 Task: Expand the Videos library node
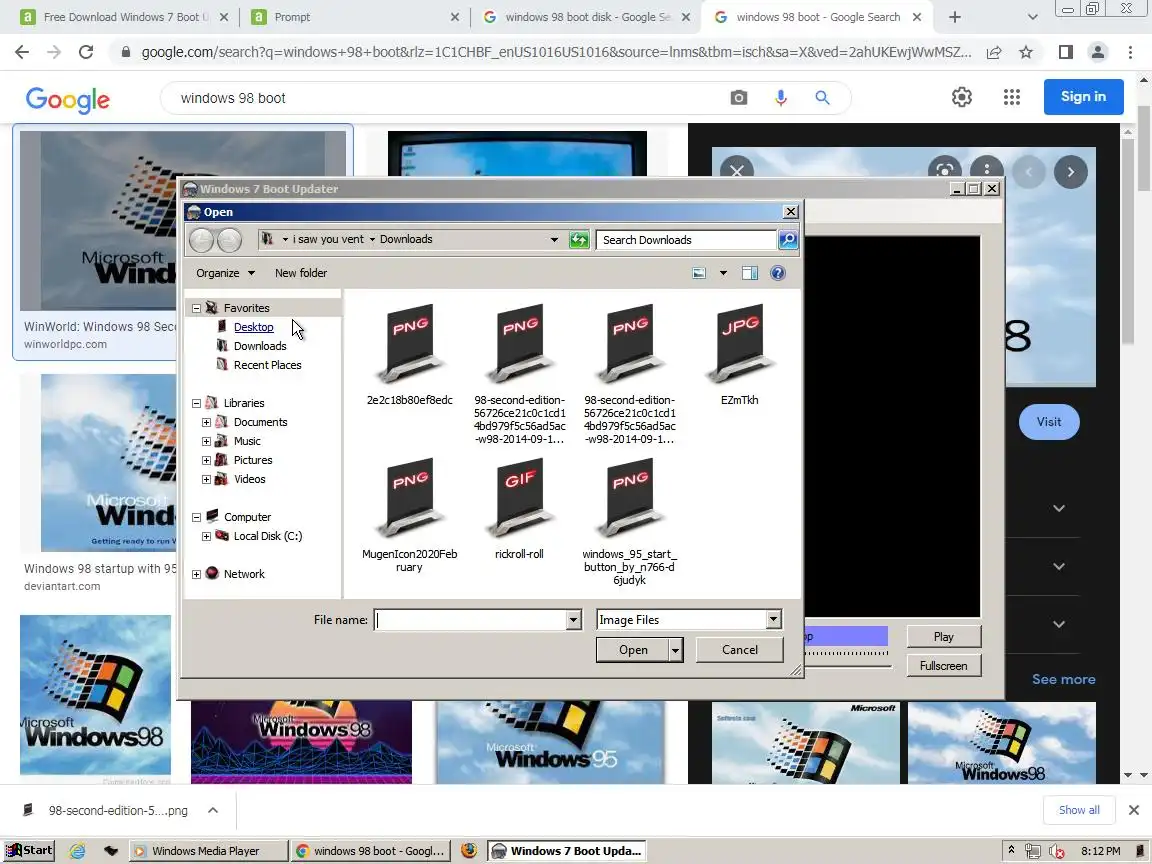click(x=206, y=480)
